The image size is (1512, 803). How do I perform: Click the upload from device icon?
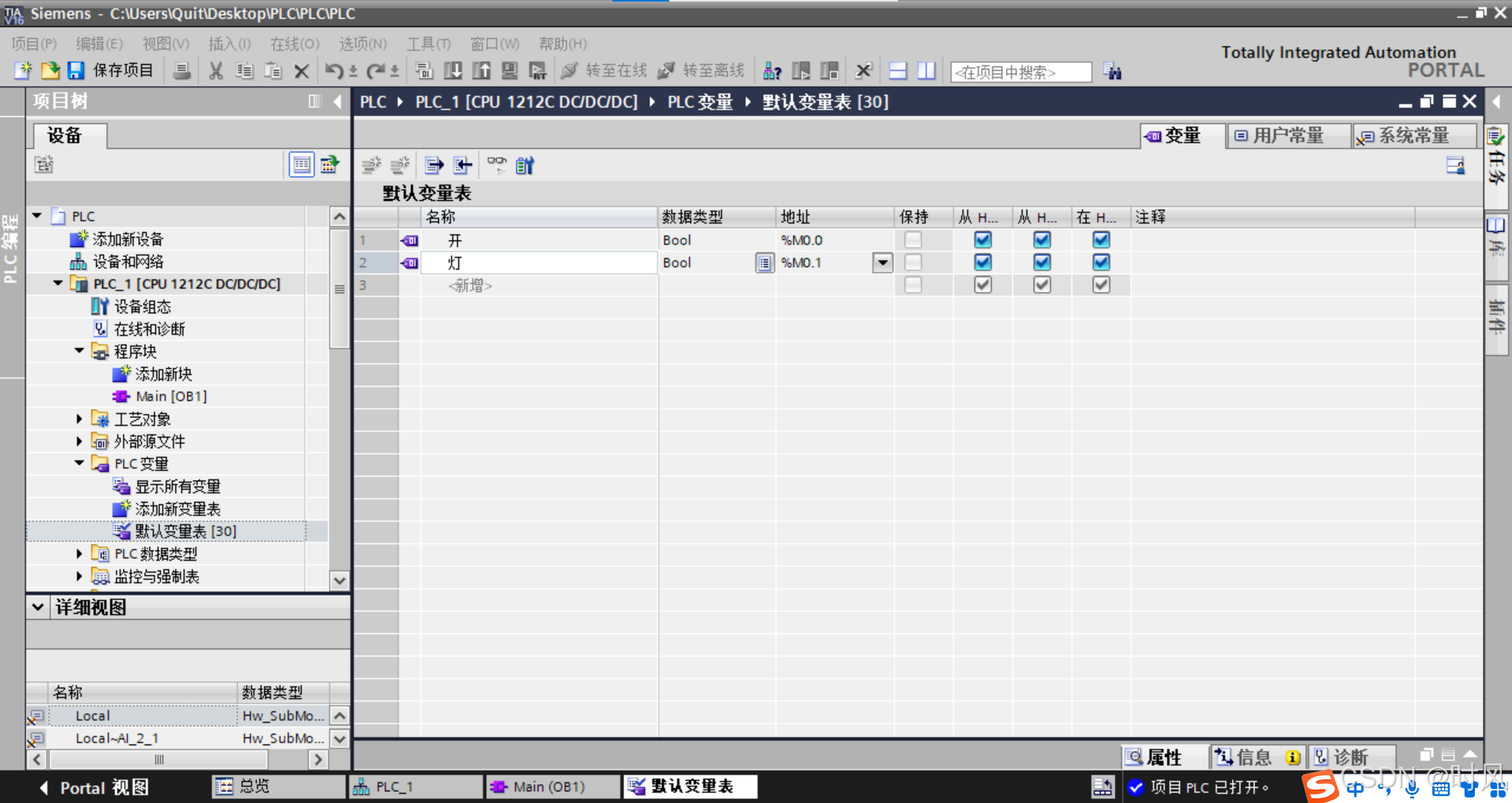point(481,71)
